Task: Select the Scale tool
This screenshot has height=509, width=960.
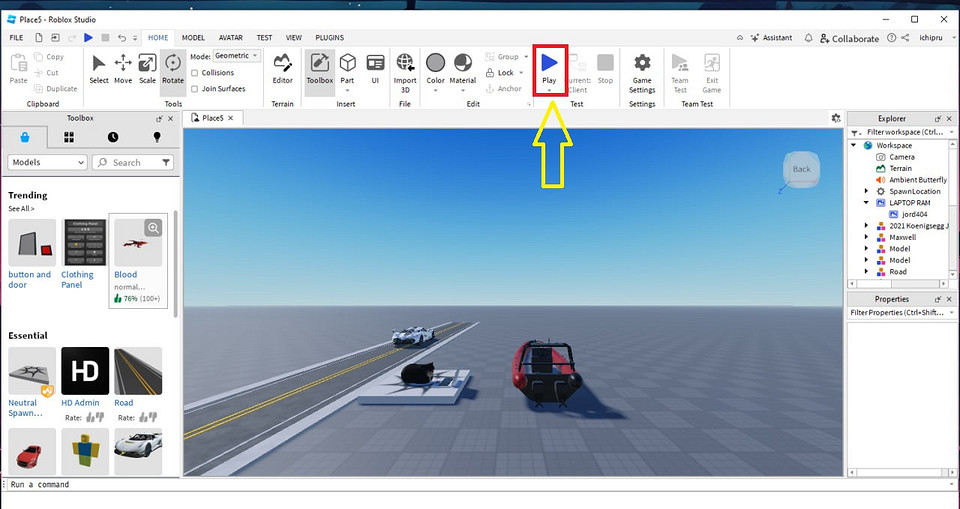Action: [x=147, y=68]
